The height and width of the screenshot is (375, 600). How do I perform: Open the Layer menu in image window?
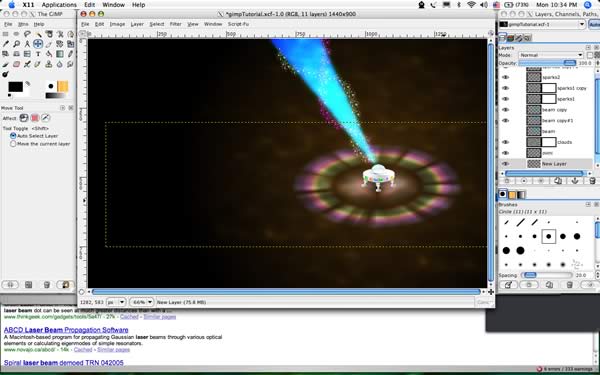tap(137, 24)
